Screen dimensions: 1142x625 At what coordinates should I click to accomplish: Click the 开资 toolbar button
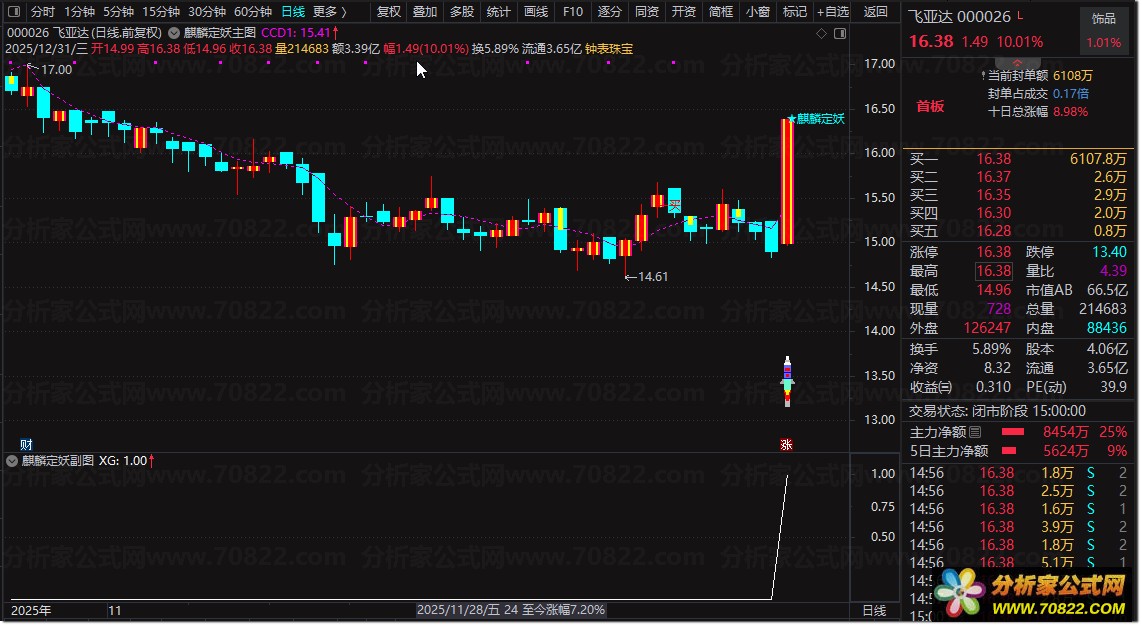click(x=683, y=12)
